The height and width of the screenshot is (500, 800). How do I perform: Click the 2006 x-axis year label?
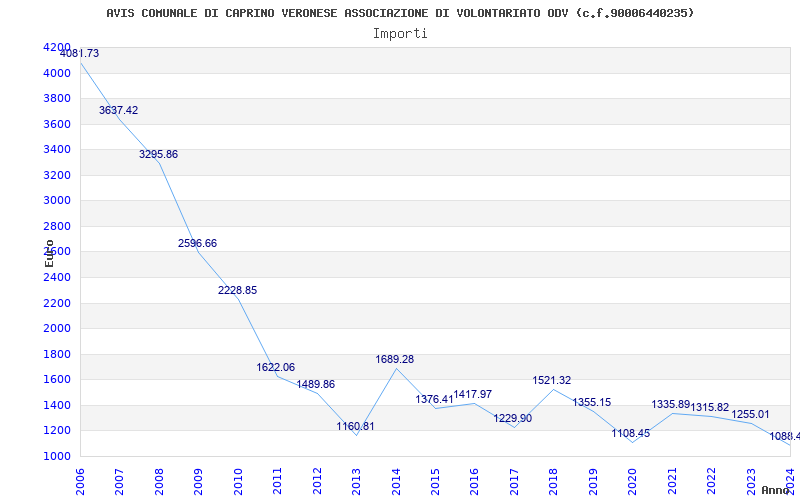[80, 482]
